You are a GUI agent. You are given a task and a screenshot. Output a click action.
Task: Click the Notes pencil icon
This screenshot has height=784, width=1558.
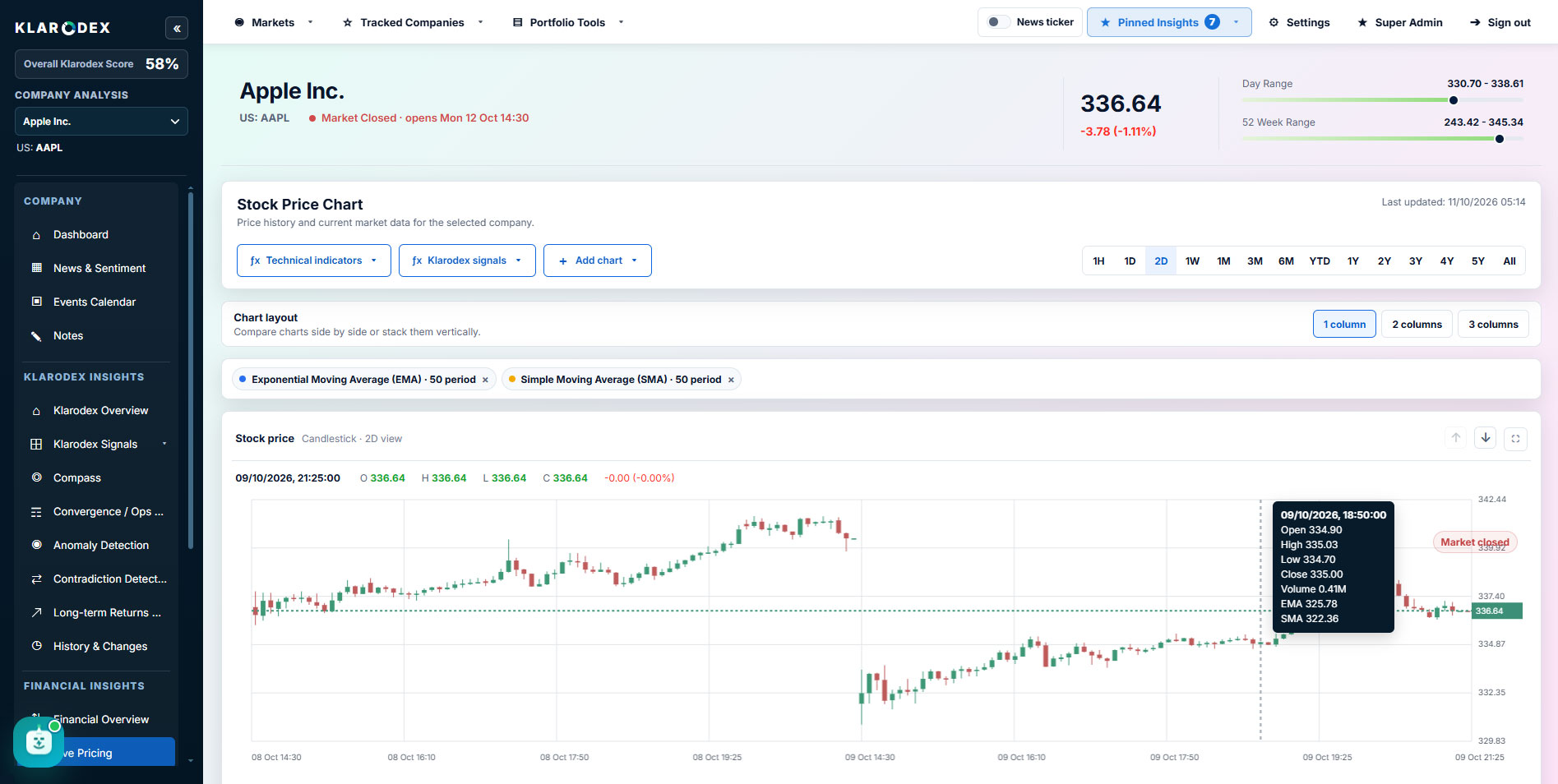point(36,335)
